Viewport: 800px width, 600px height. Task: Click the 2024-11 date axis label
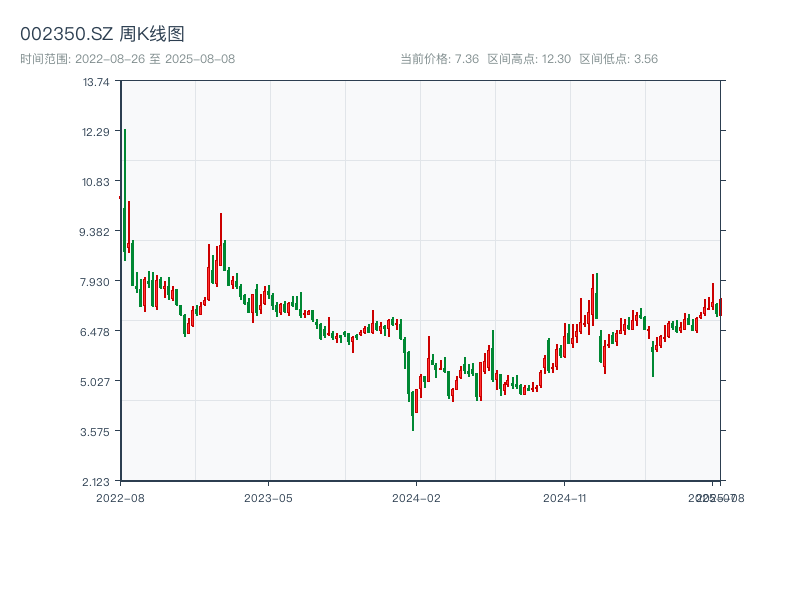(565, 497)
